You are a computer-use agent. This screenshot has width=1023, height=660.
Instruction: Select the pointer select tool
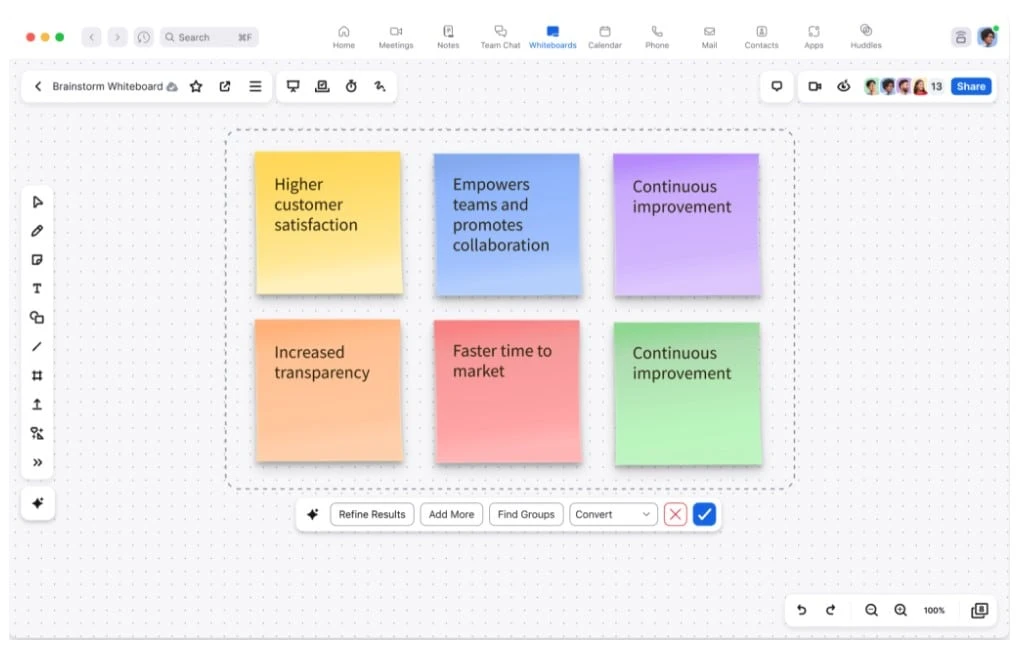[x=37, y=202]
